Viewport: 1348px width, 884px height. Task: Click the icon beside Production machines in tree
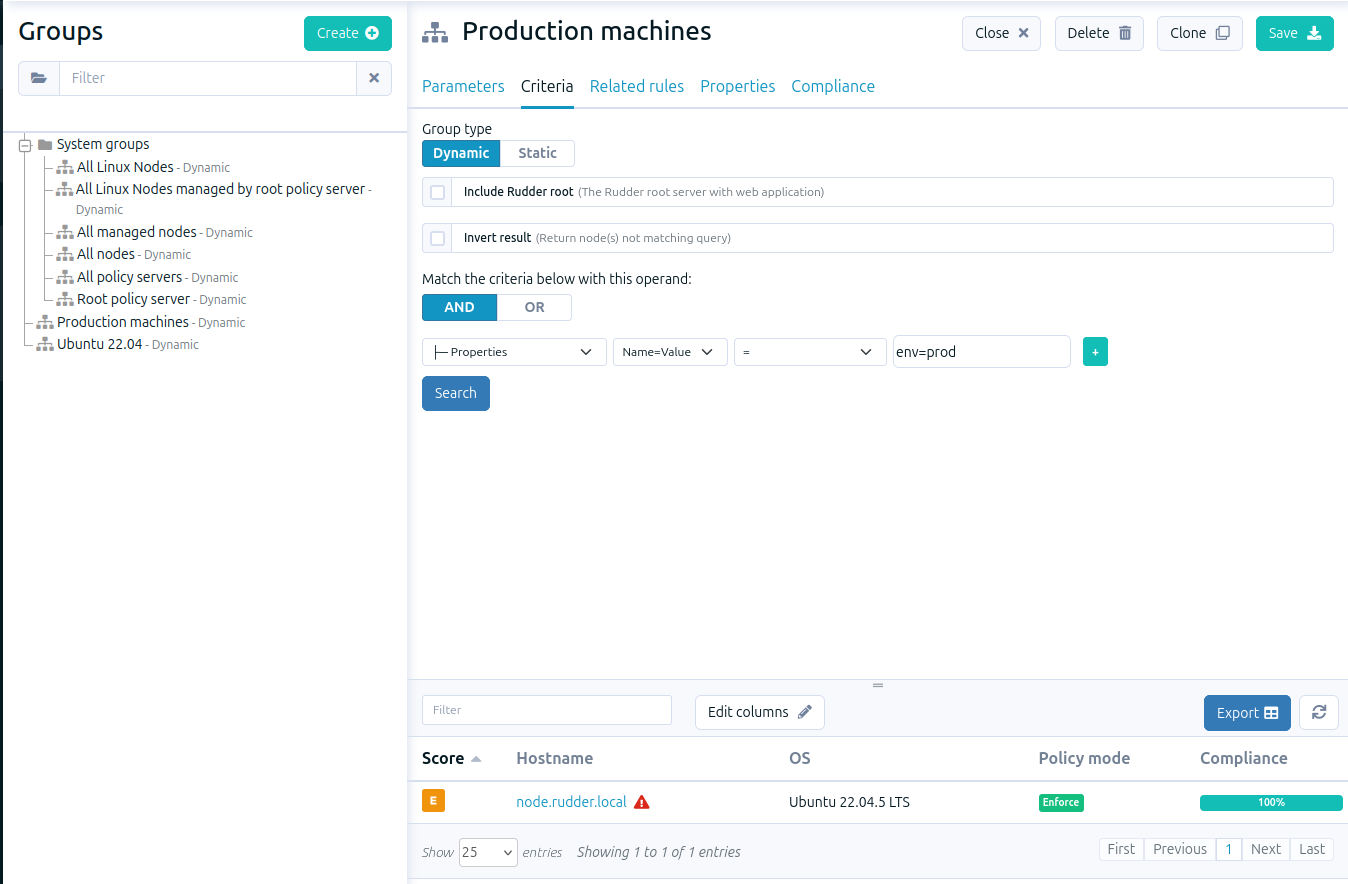(45, 322)
